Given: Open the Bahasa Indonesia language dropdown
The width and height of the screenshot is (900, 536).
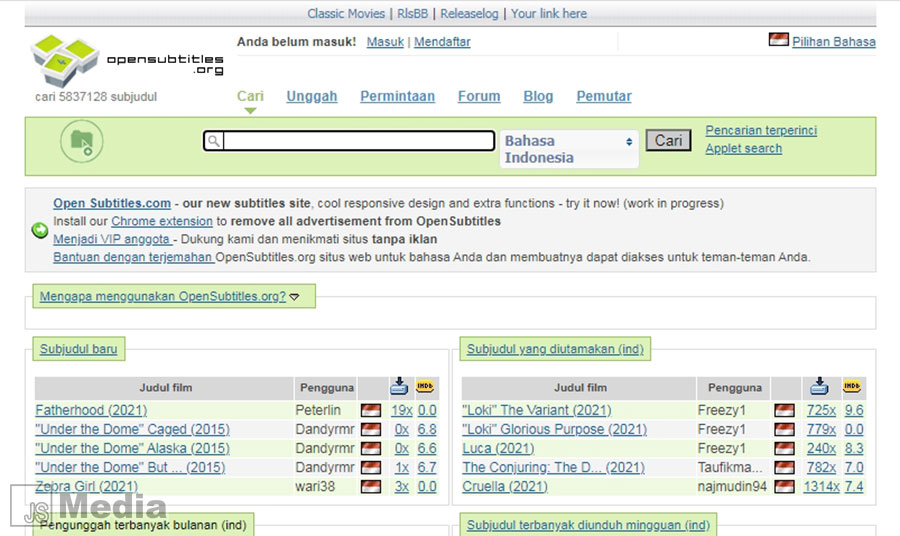Looking at the screenshot, I should 569,149.
